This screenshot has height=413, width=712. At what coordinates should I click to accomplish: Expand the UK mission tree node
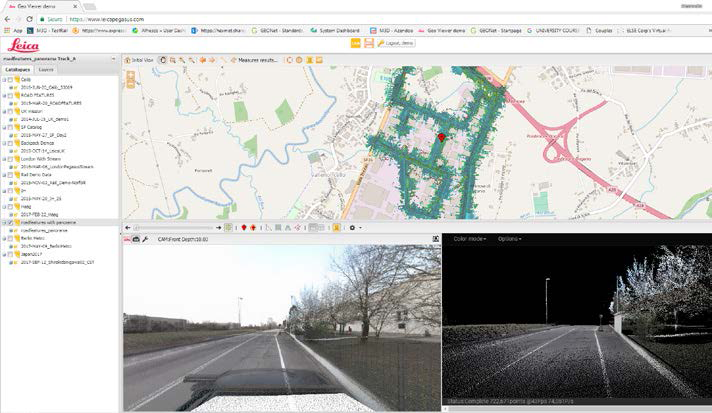click(3, 111)
